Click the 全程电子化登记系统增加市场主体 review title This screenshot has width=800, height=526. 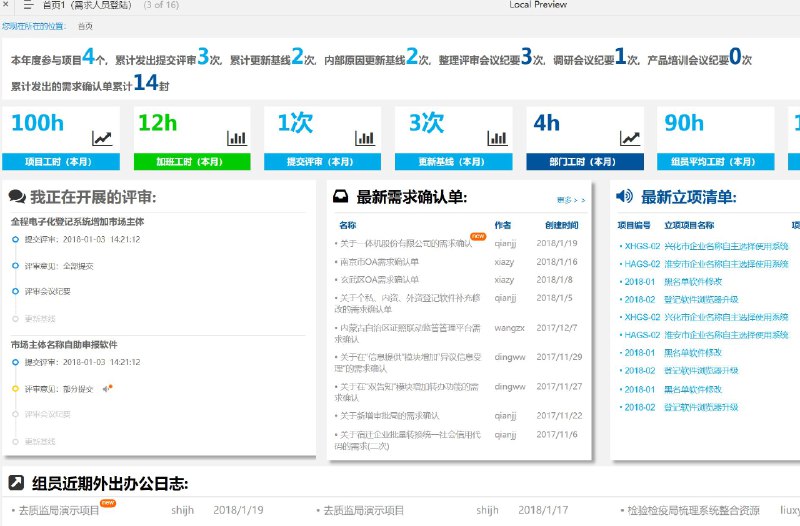point(78,221)
